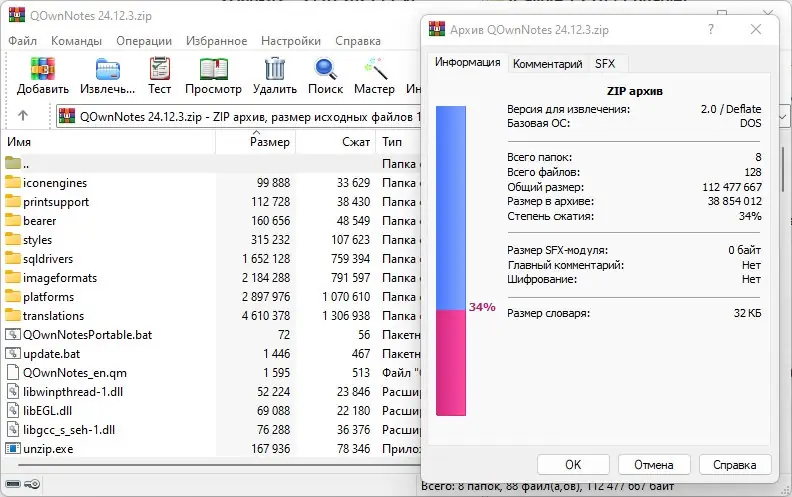Image resolution: width=792 pixels, height=497 pixels.
Task: Select the libwinpthread-1.dll row
Action: click(x=212, y=391)
